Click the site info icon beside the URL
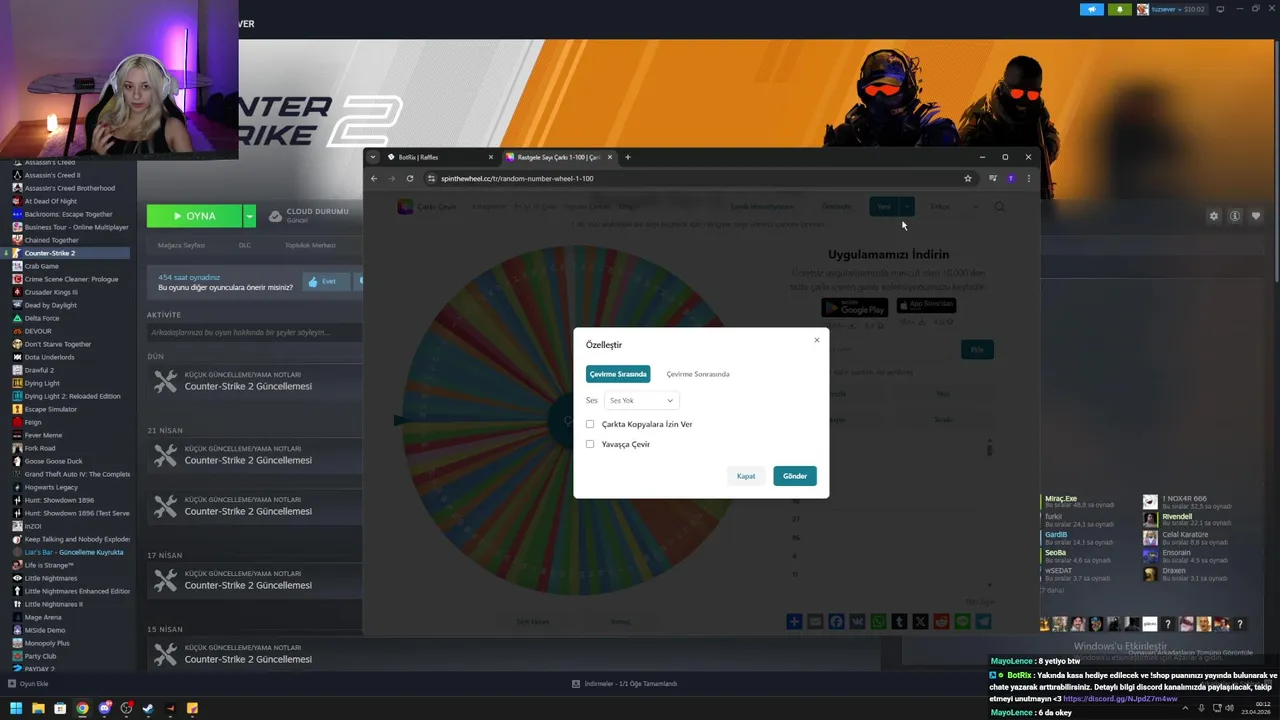 tap(431, 178)
